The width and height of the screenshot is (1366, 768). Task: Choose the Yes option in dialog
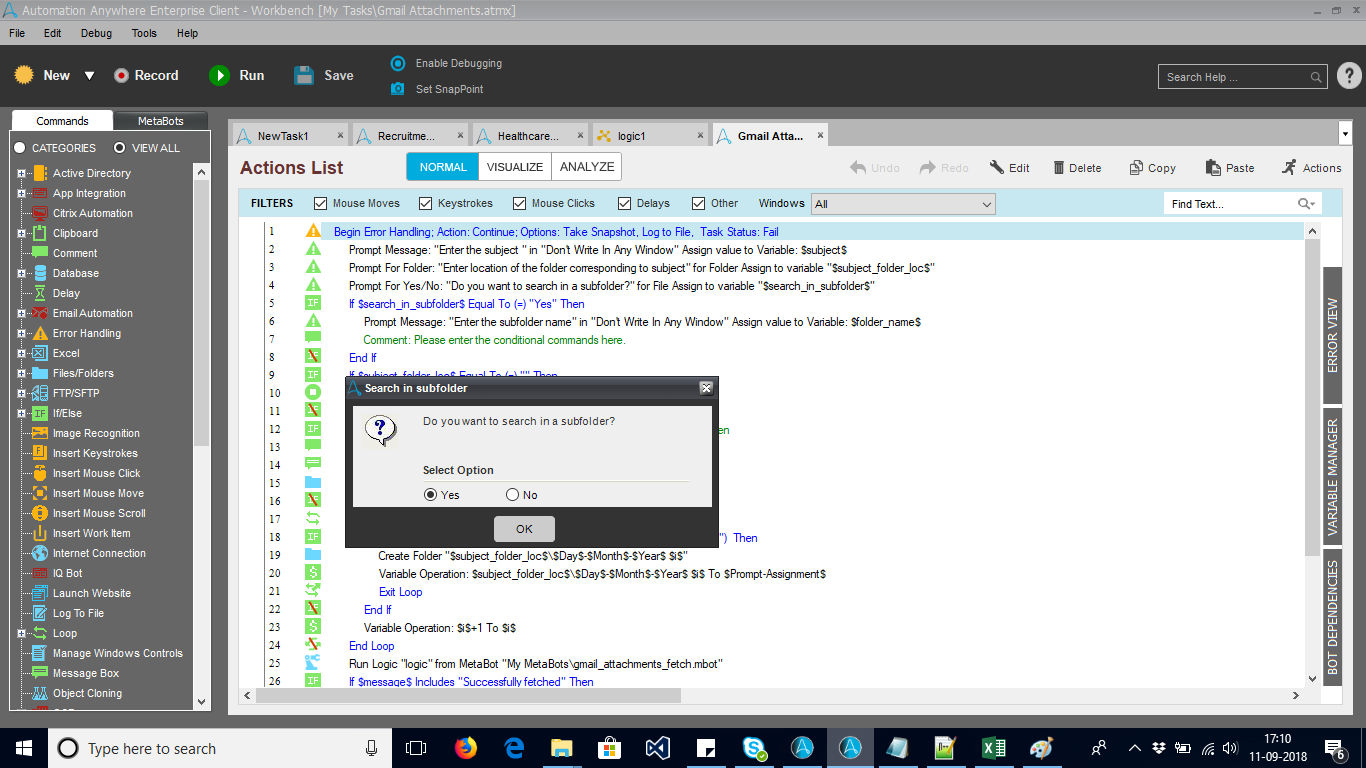tap(431, 494)
